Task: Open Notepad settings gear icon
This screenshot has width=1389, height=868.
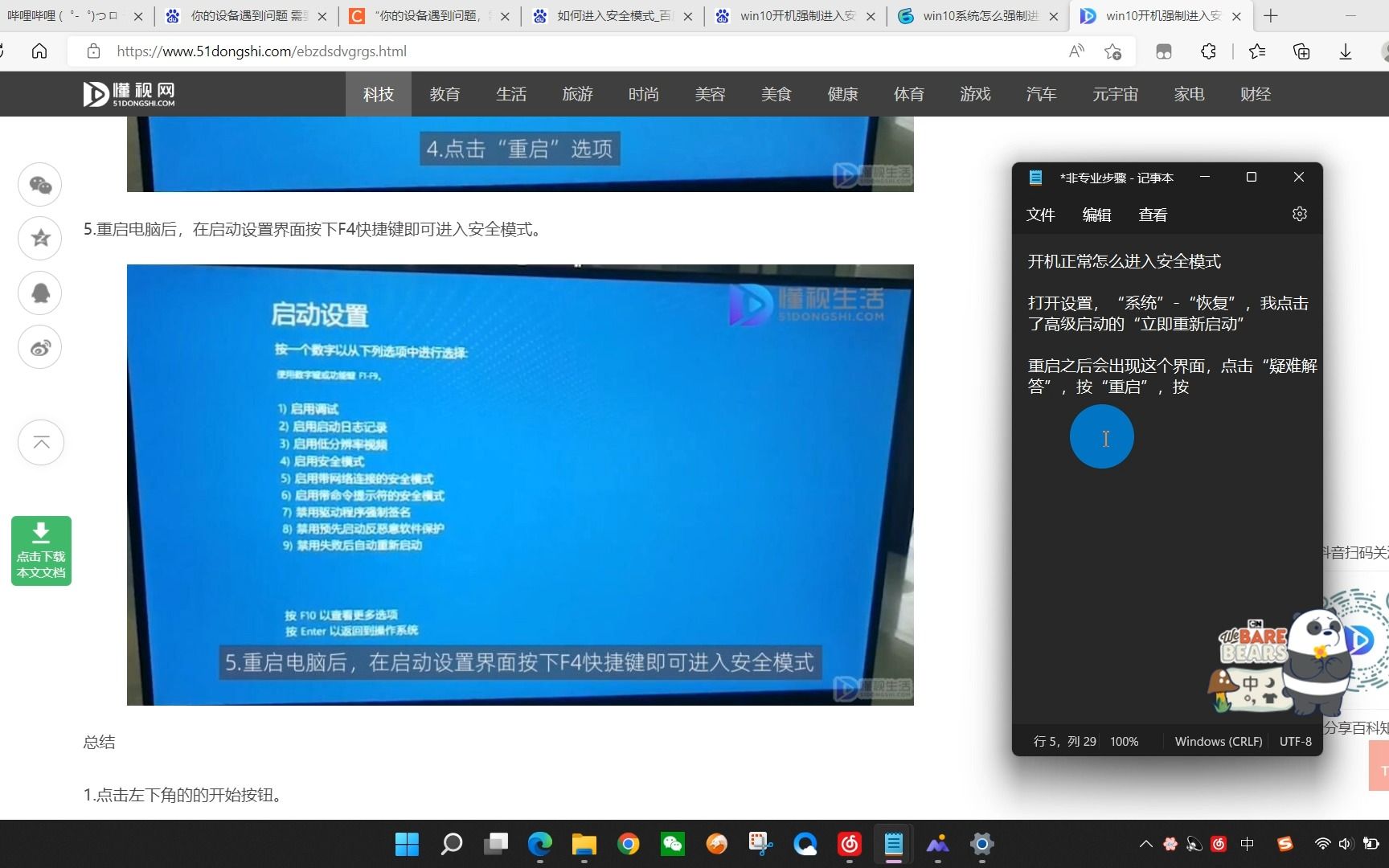Action: pos(1299,214)
